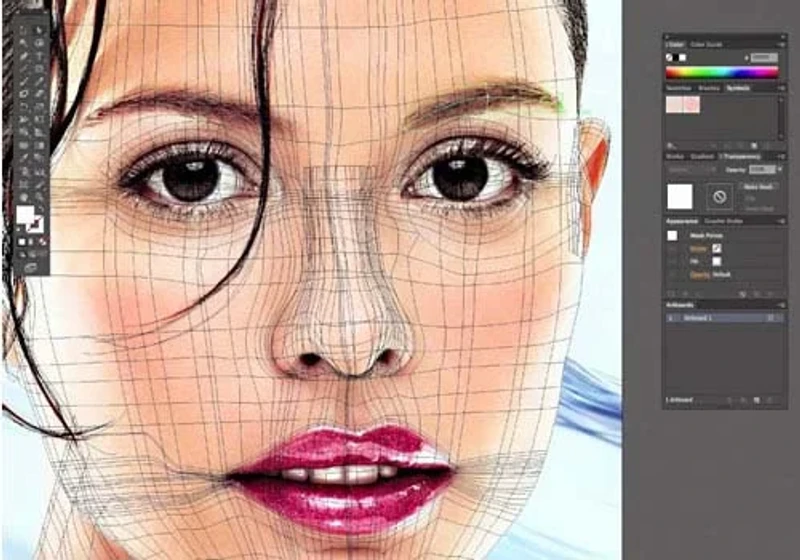
Task: Click the Fill swatch in Appearance panel
Action: click(x=717, y=261)
